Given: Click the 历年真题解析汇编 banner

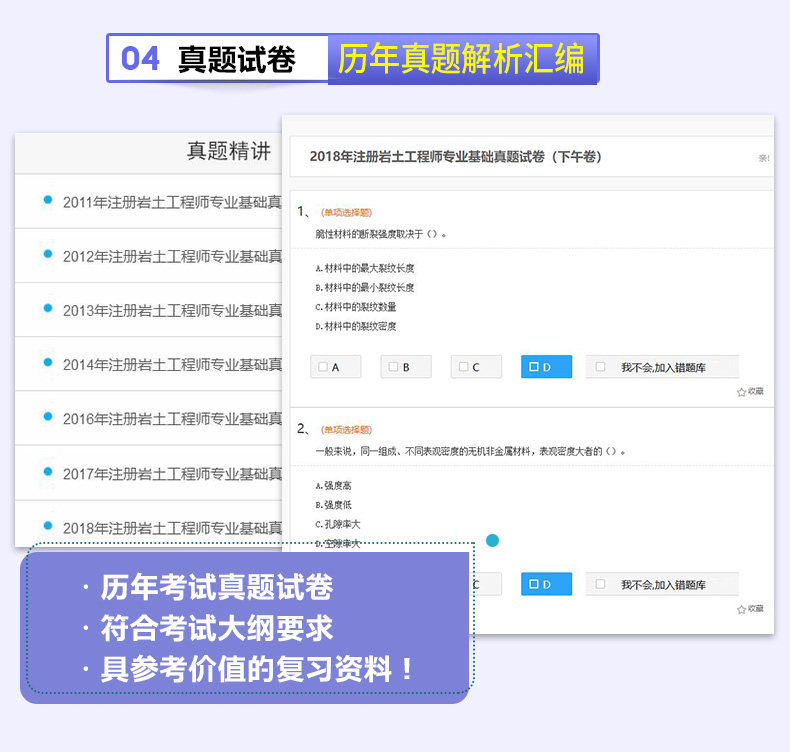Looking at the screenshot, I should pyautogui.click(x=463, y=58).
